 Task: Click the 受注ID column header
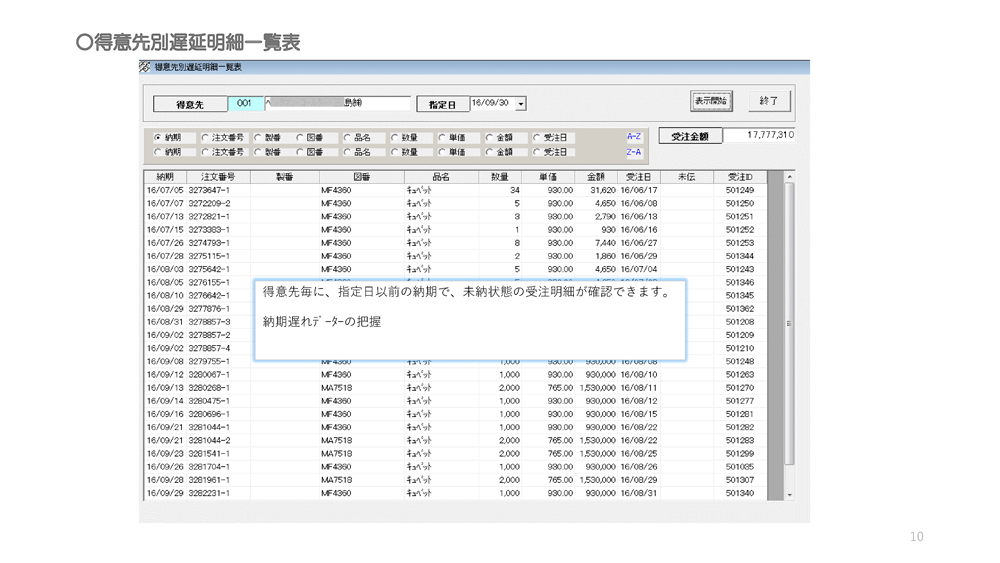(740, 177)
